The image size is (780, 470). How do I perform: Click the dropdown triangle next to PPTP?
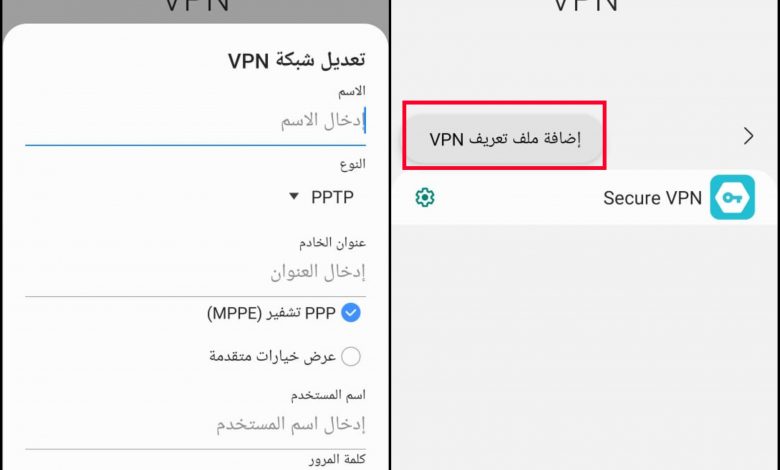(294, 196)
